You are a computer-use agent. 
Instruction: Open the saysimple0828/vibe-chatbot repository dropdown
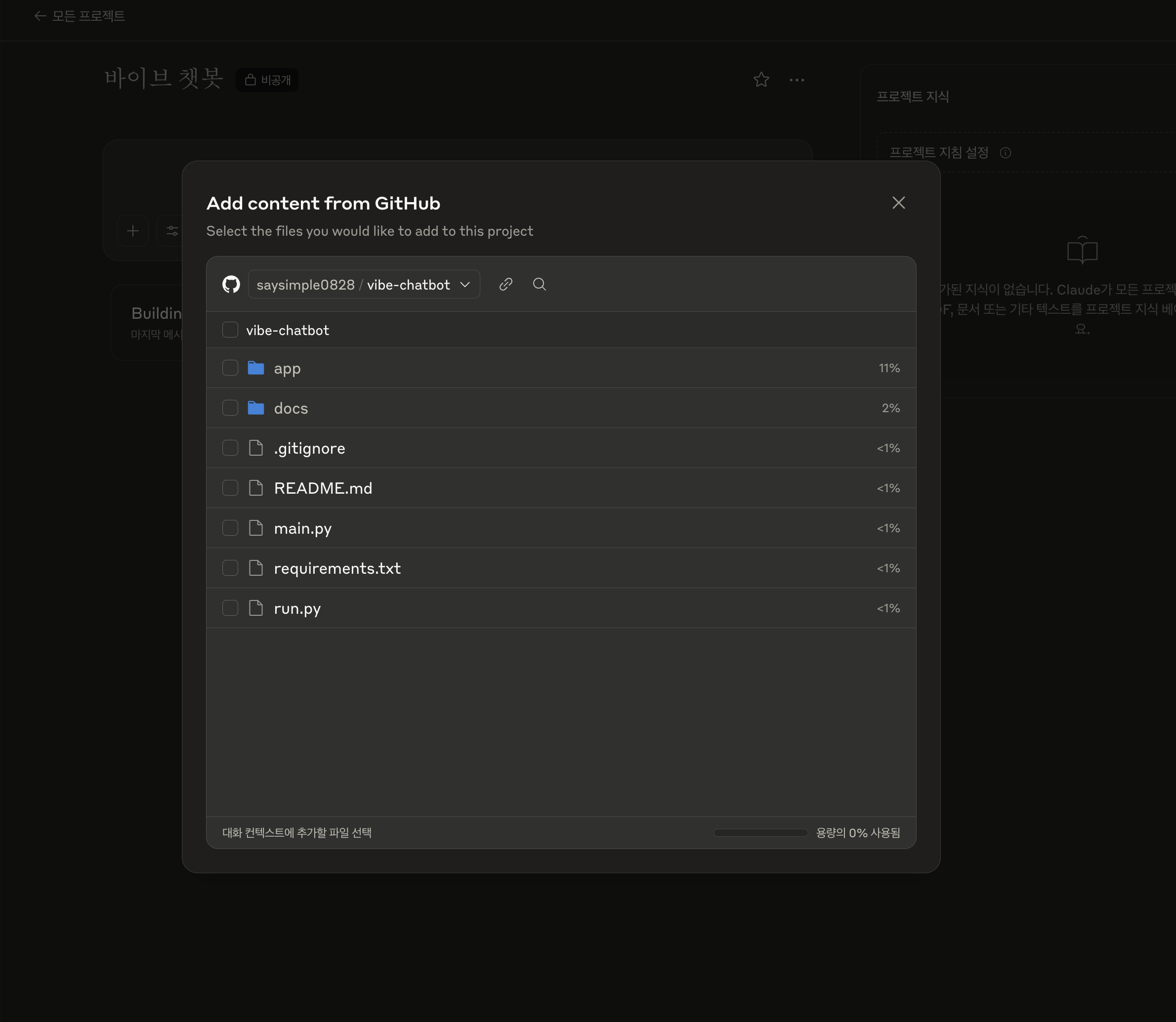(364, 284)
